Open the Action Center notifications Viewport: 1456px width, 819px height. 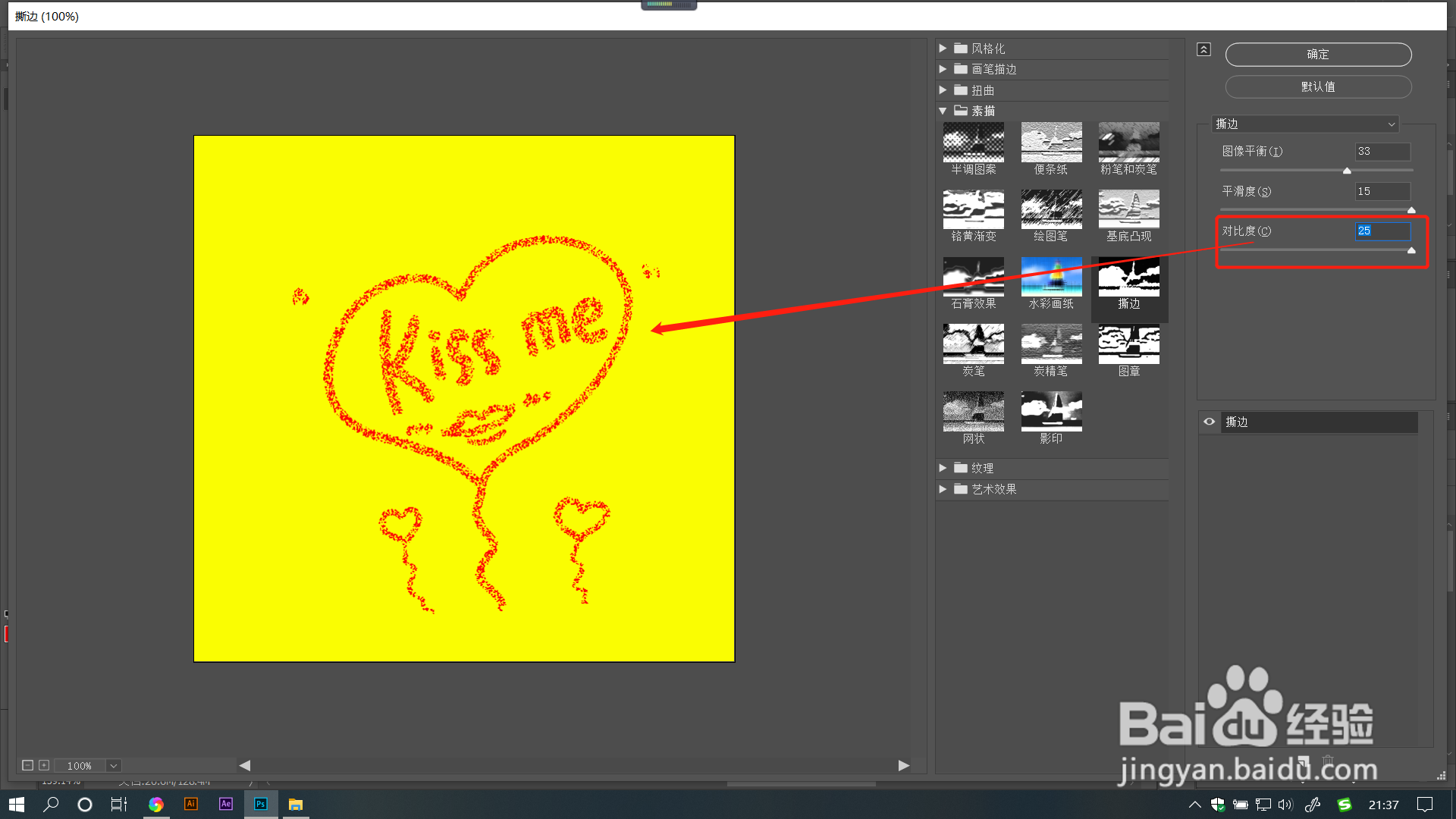1425,805
